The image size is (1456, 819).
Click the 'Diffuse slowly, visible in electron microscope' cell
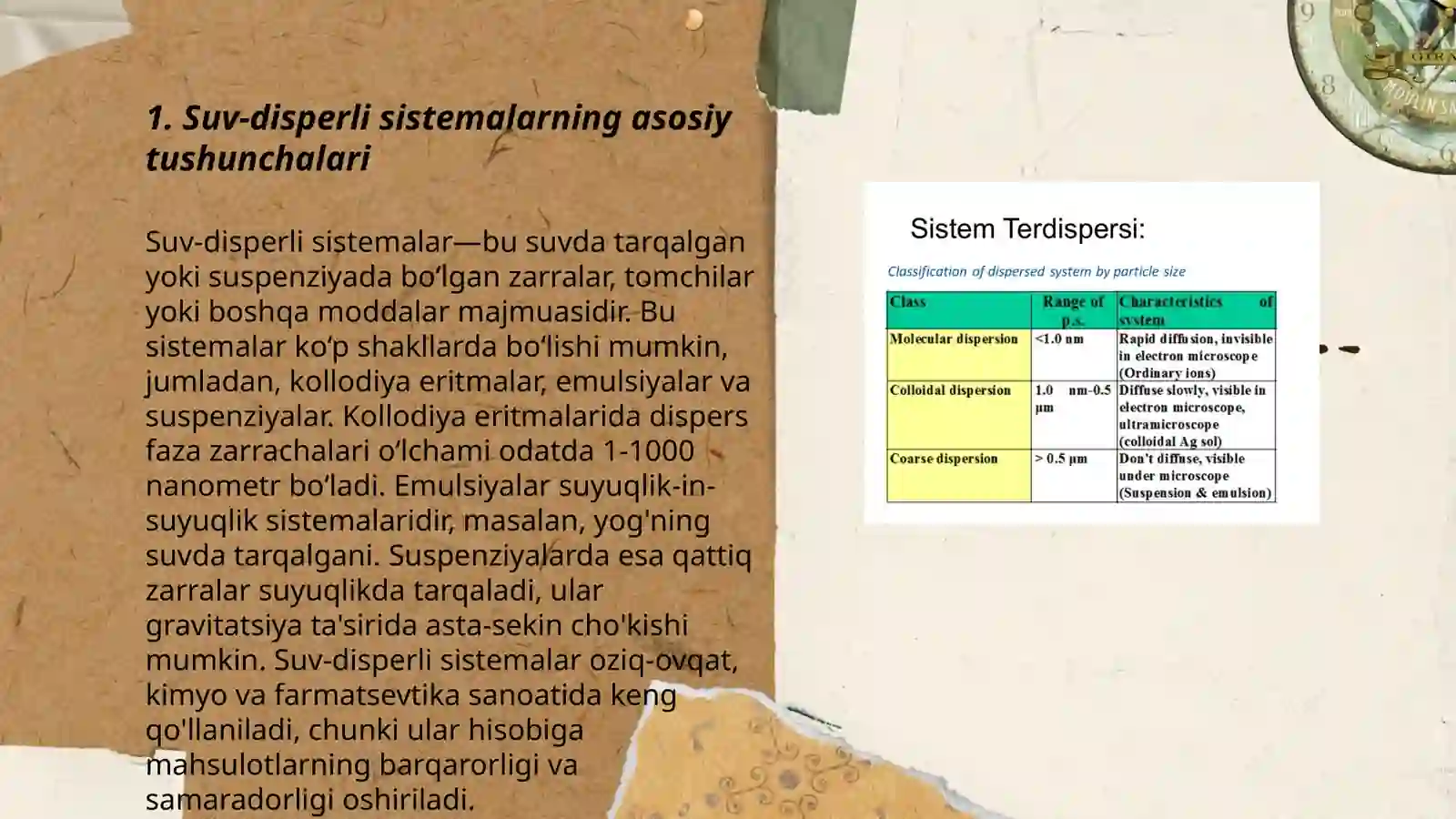(1196, 415)
